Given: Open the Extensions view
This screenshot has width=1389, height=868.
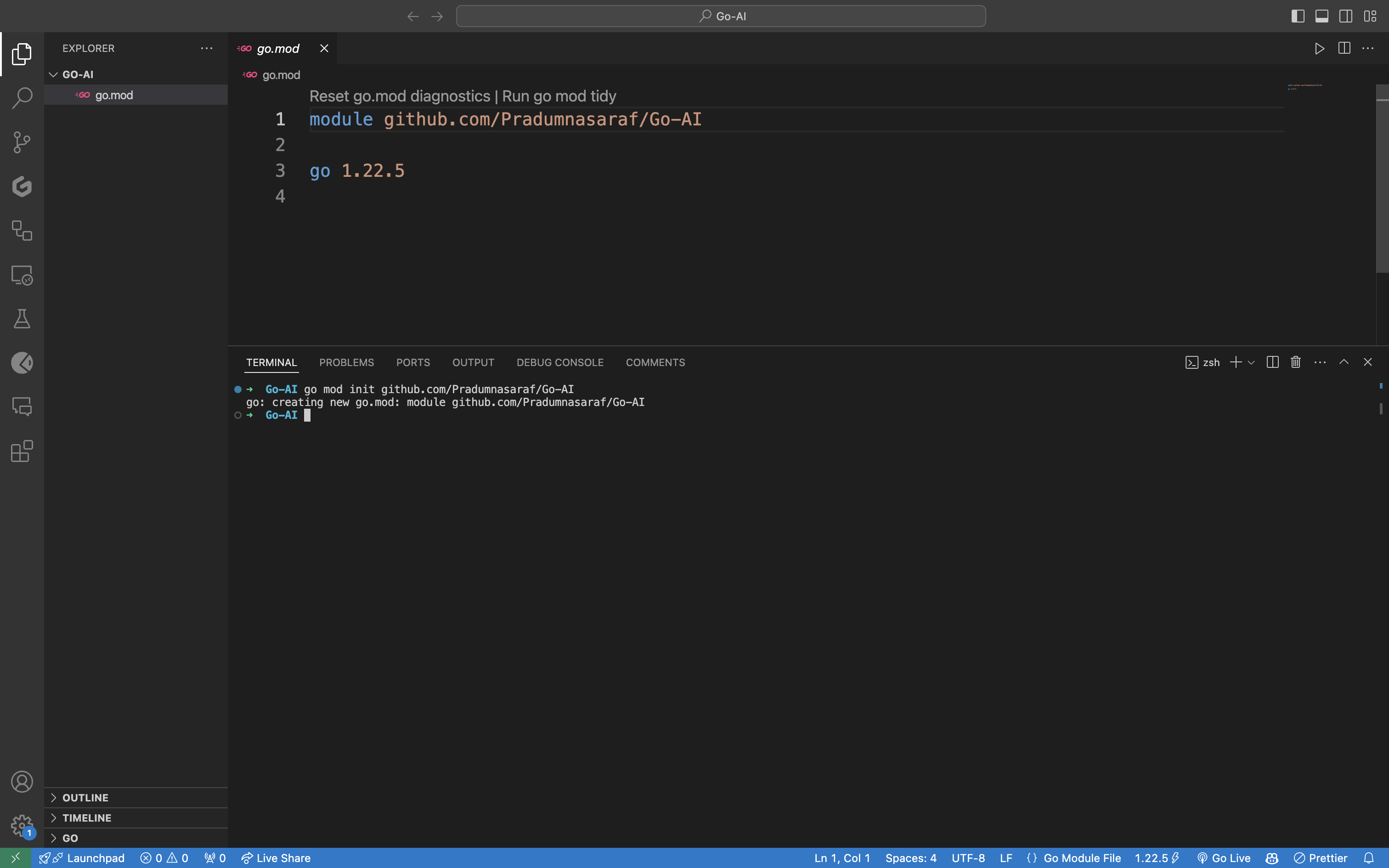Looking at the screenshot, I should 22,451.
